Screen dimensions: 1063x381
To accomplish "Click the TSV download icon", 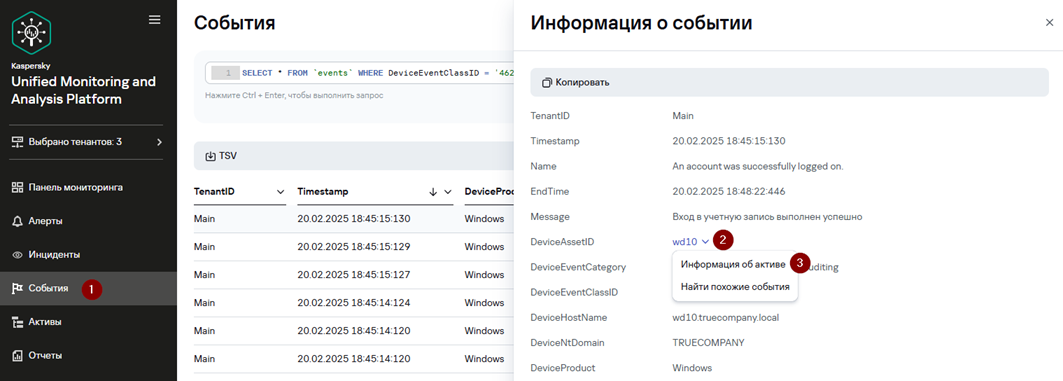I will pos(210,156).
